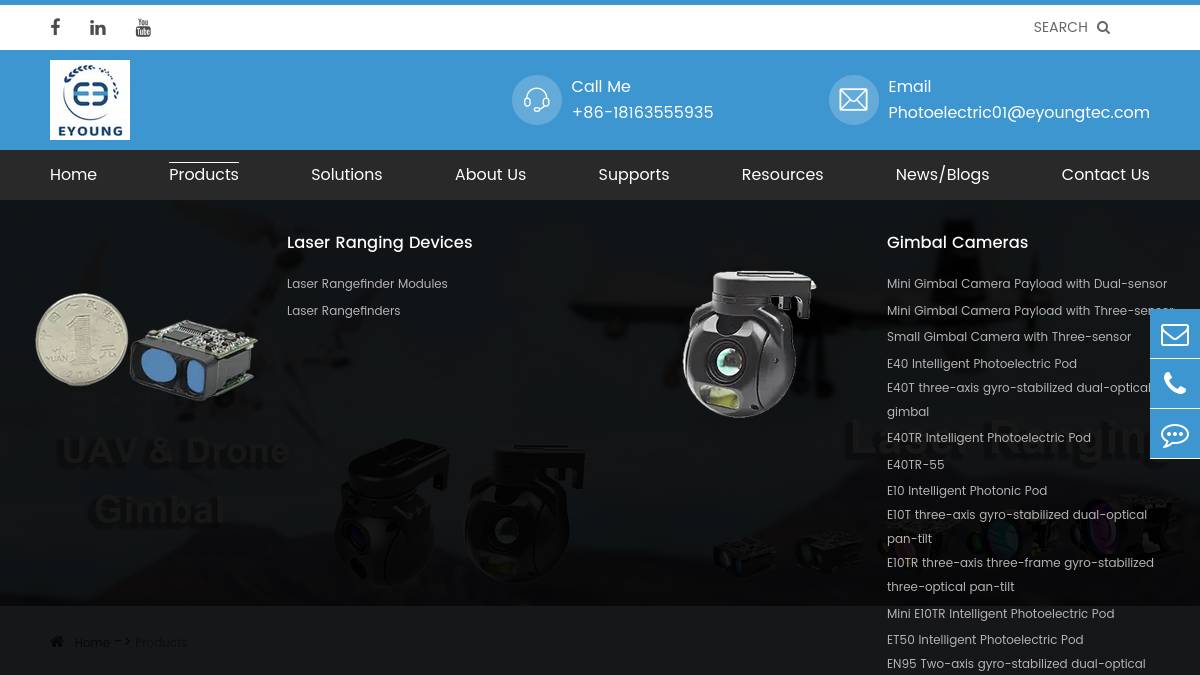Open the floating sidebar chat bubble button

tap(1175, 434)
